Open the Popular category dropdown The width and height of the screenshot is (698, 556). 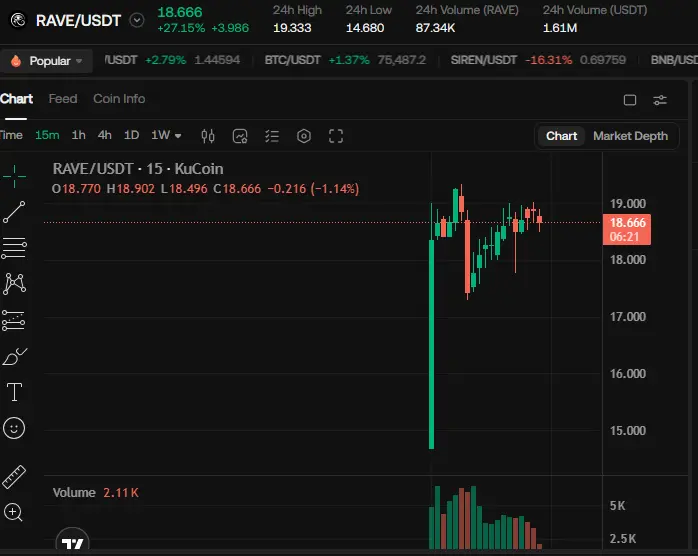[47, 61]
